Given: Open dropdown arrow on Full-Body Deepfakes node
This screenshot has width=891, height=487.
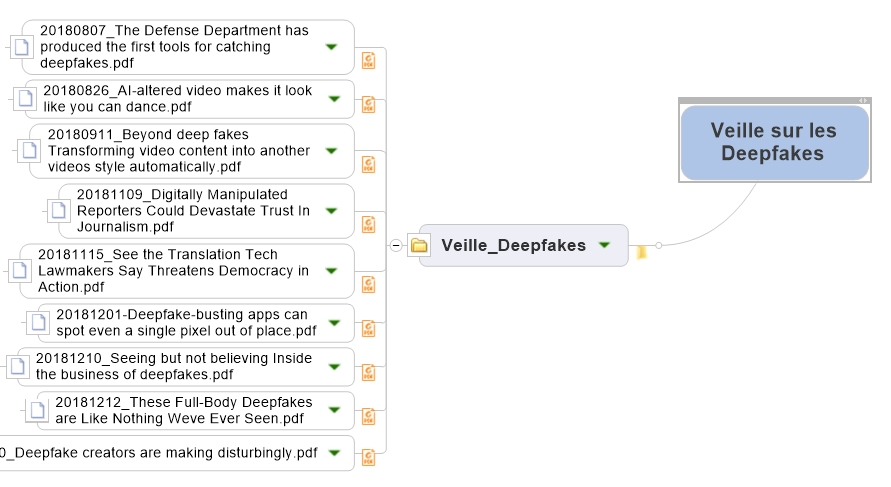Looking at the screenshot, I should coord(334,410).
